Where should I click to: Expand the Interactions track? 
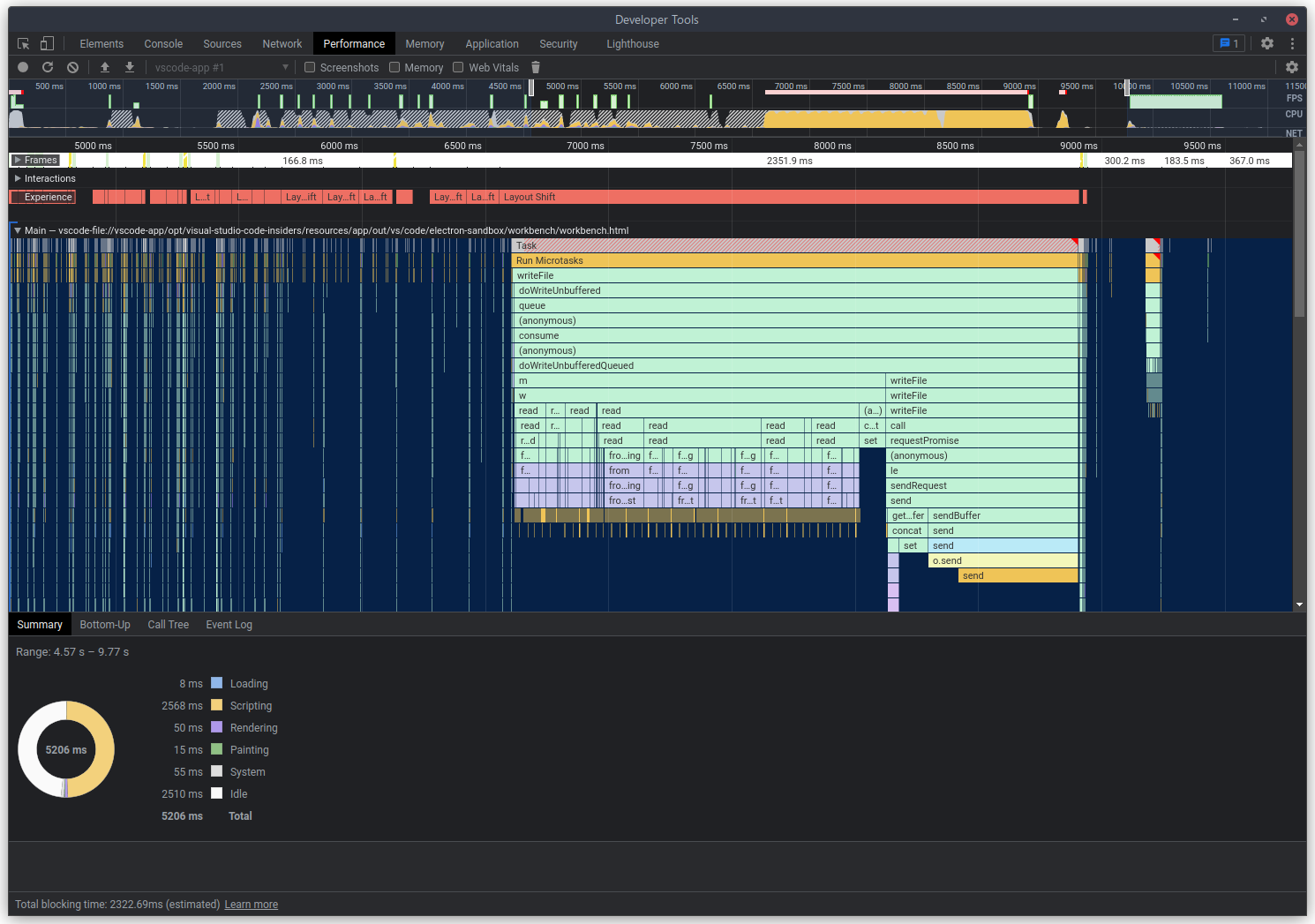[x=18, y=178]
